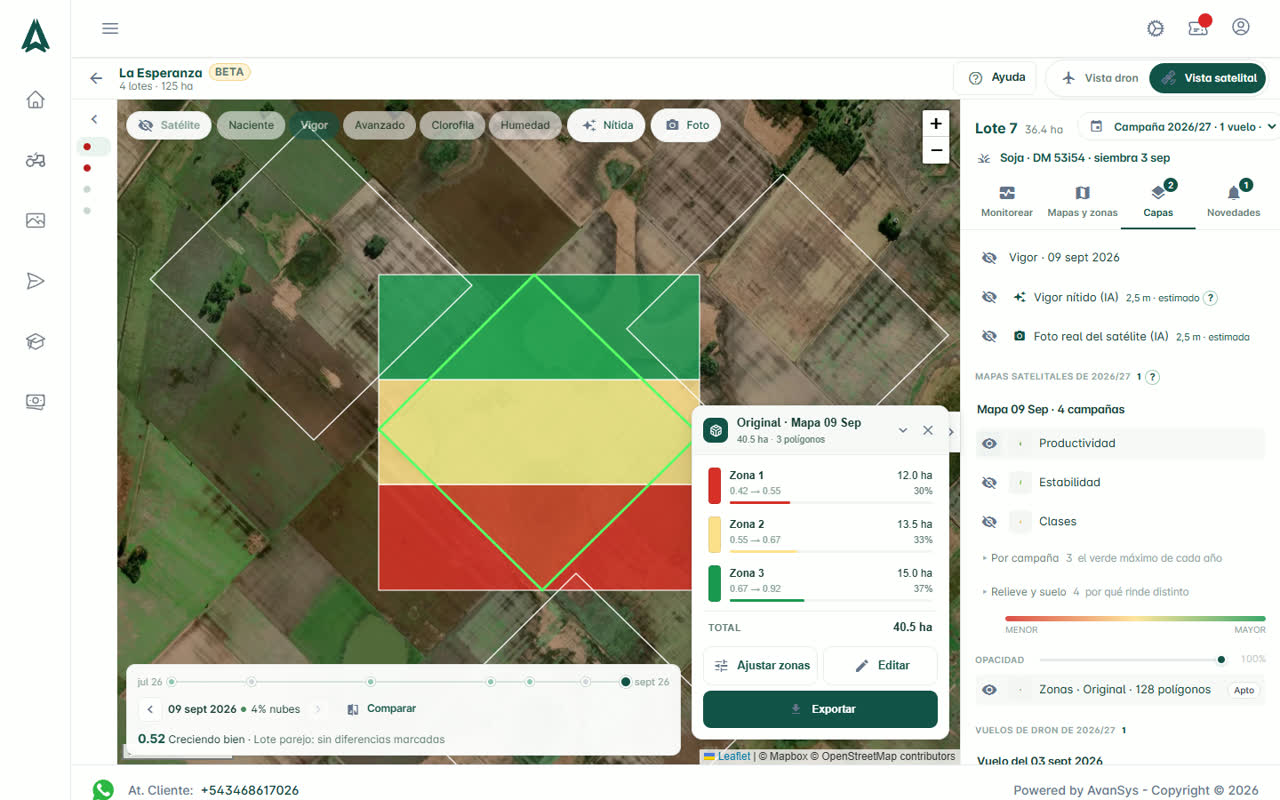
Task: Open the Campaña 2026/27 dropdown
Action: point(1182,127)
